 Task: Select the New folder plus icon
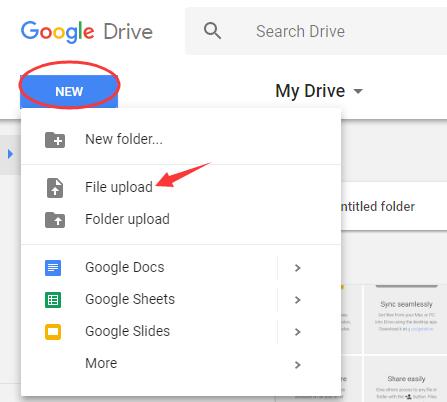pos(55,140)
